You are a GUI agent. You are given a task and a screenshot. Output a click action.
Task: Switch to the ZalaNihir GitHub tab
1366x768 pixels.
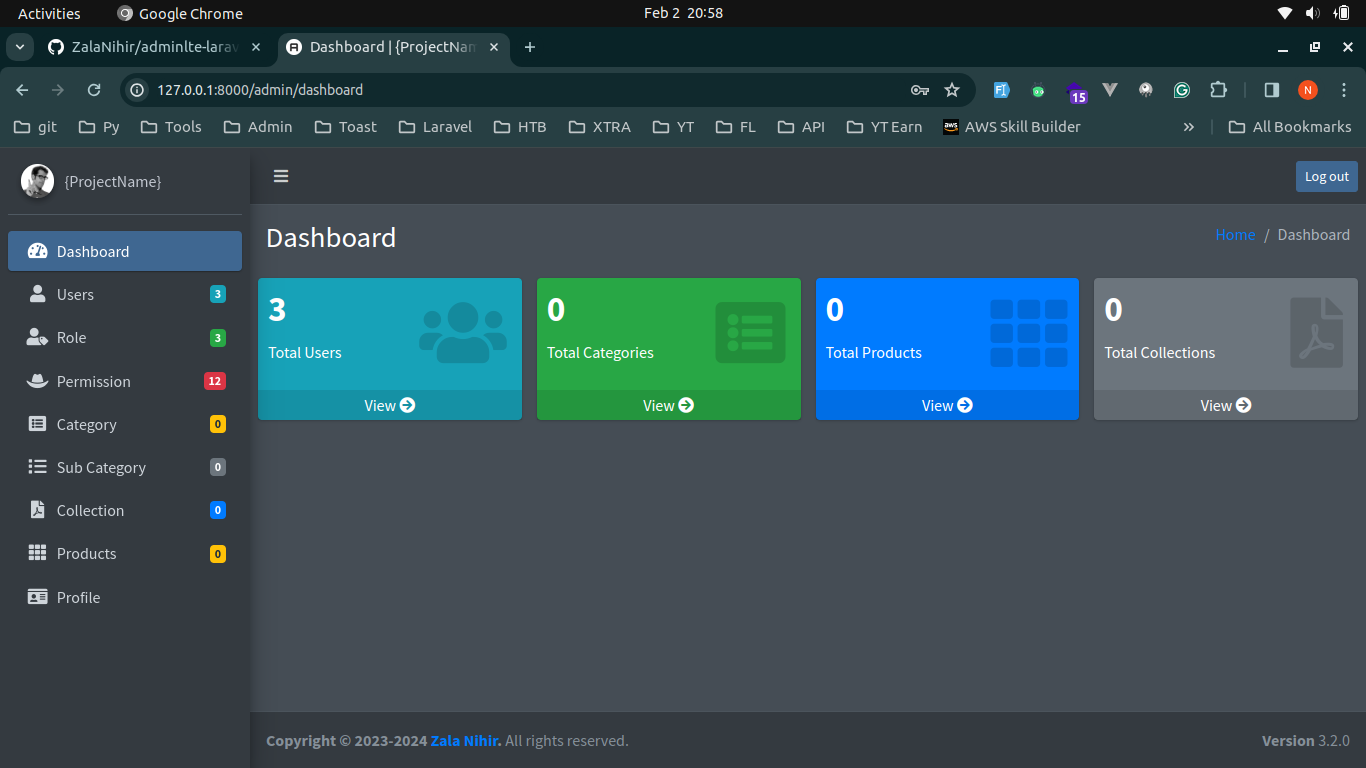click(x=153, y=47)
